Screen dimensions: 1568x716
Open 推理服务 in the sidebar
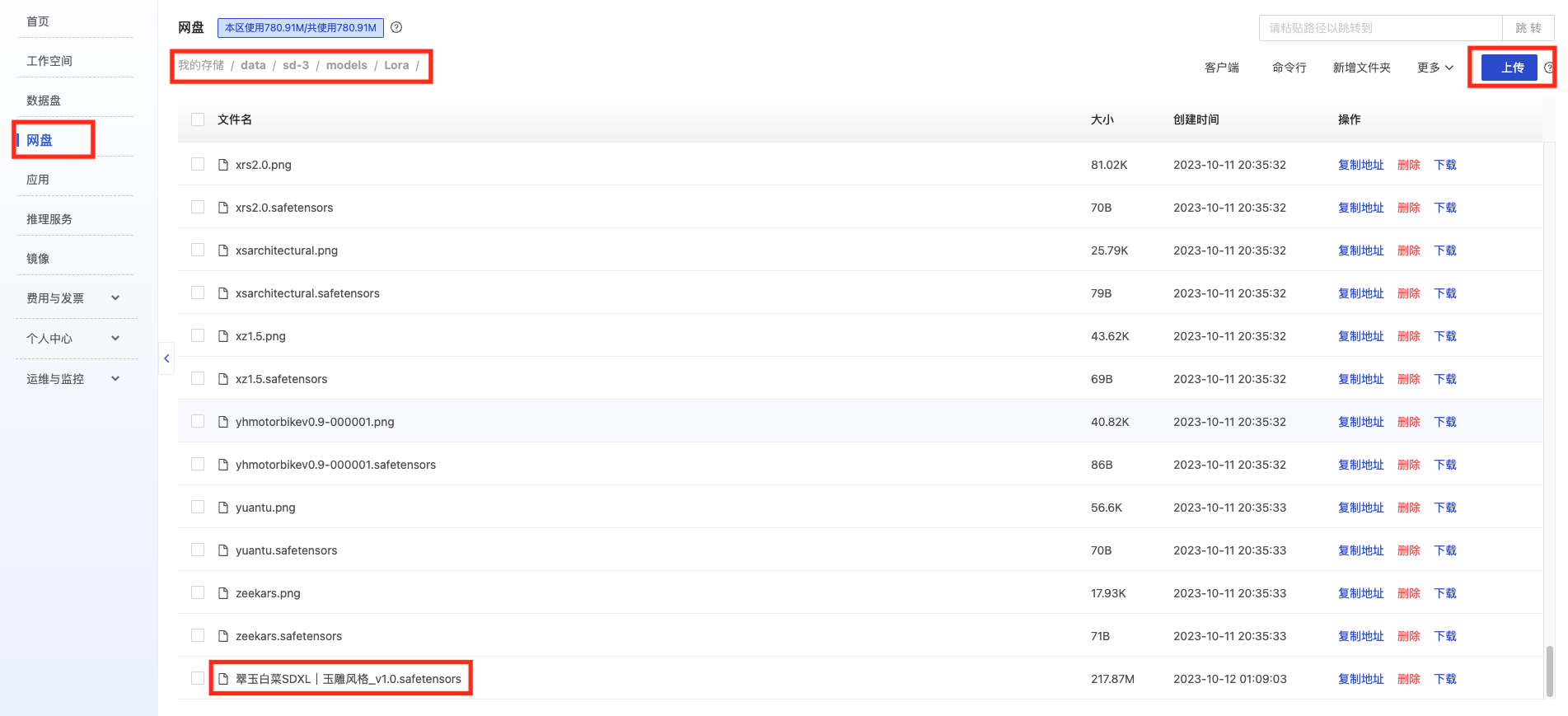[x=49, y=219]
